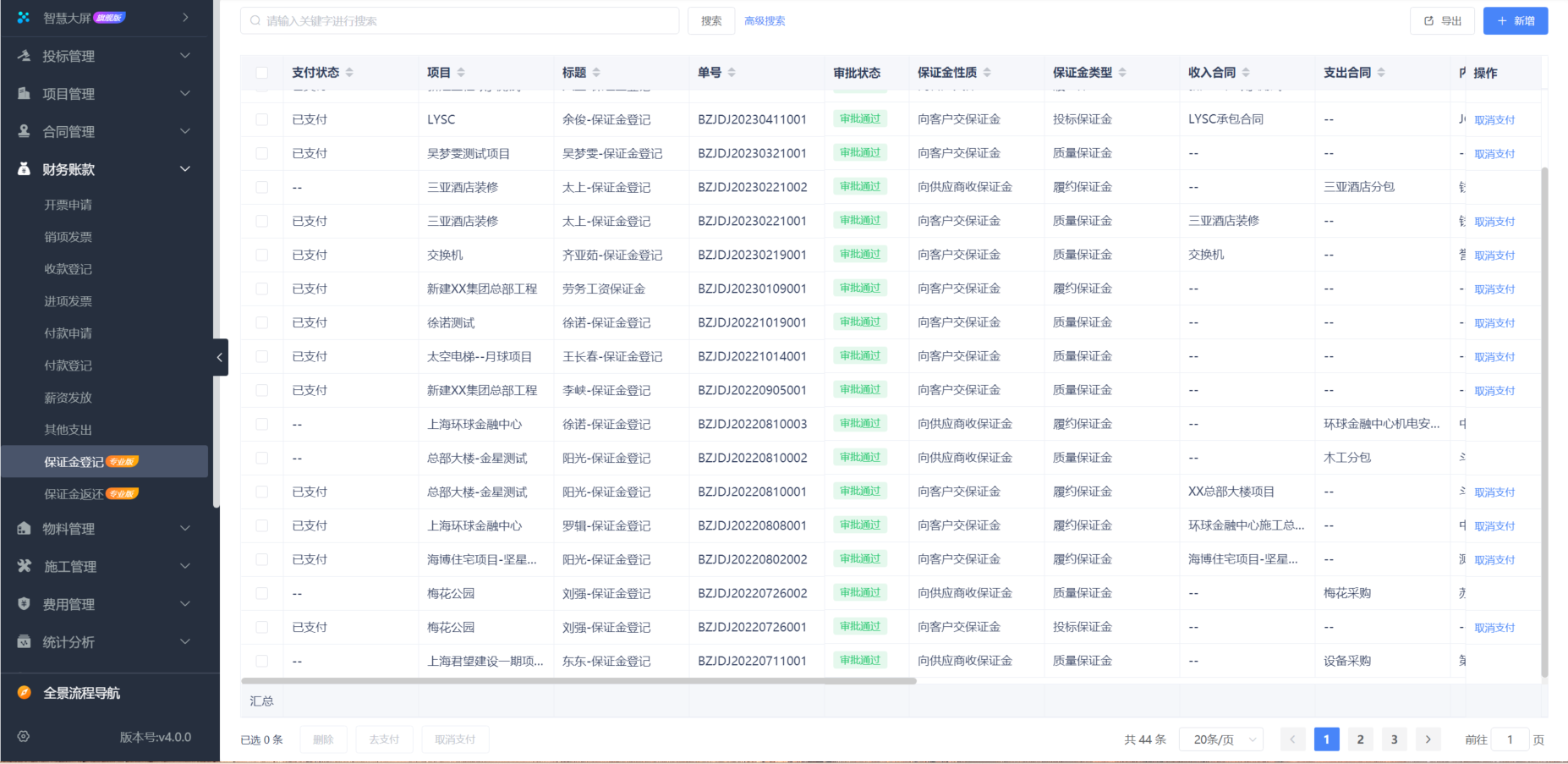The image size is (1568, 764).
Task: Open the 费用管理 module icon
Action: point(24,603)
